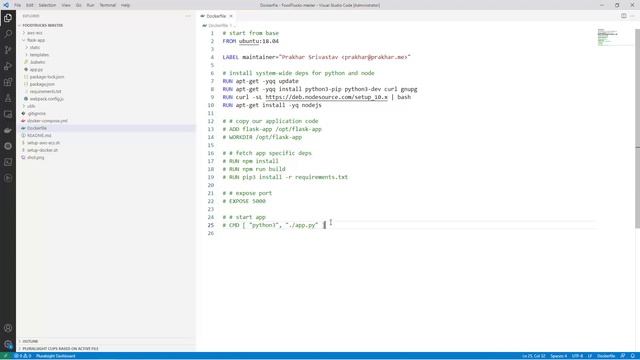Open the Docker whale view in activity bar
Viewport: 640px width, 360px height.
pyautogui.click(x=8, y=130)
